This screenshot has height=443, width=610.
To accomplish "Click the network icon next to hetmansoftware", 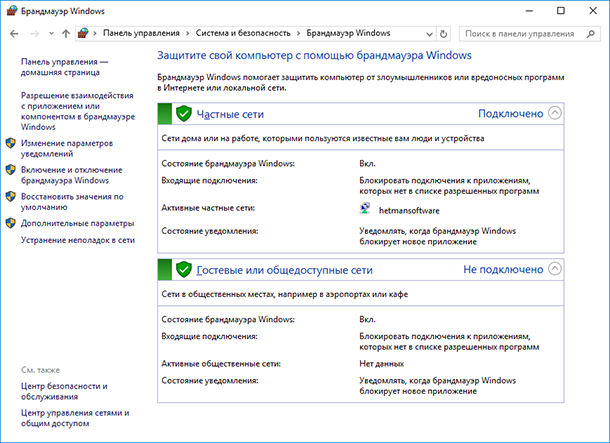I will pyautogui.click(x=365, y=208).
